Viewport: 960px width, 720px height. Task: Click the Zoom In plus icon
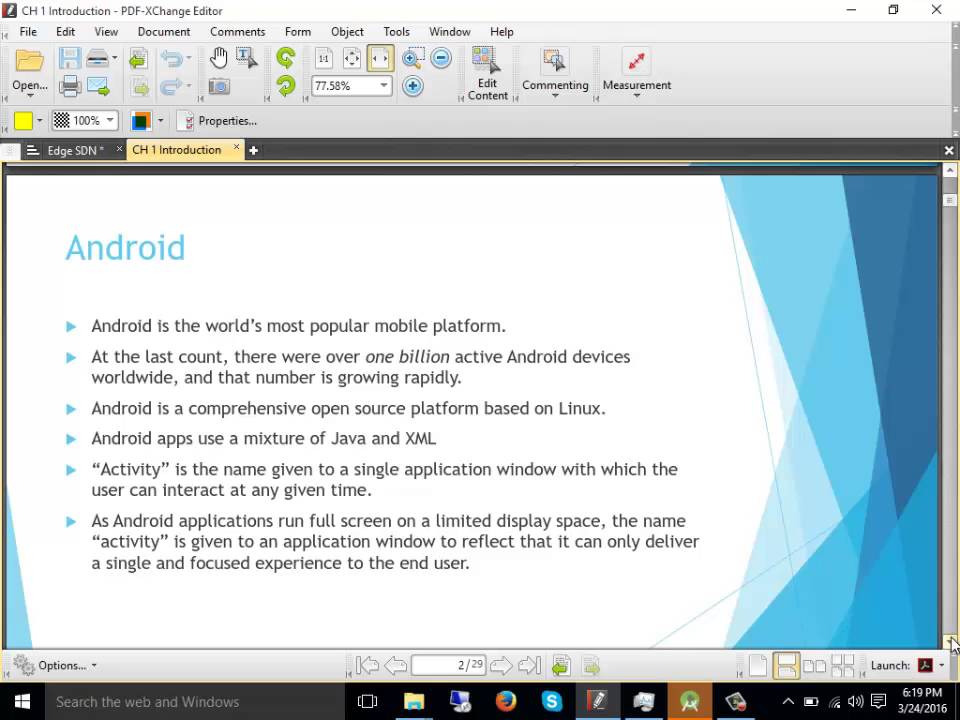point(413,86)
